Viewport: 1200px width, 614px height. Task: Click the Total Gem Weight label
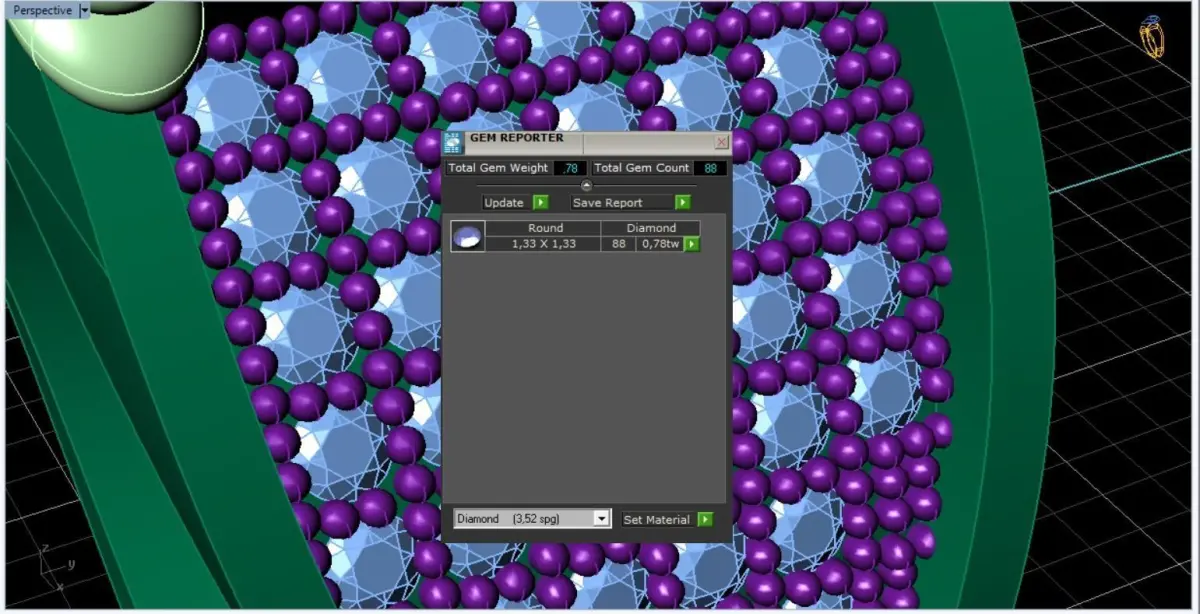click(498, 168)
